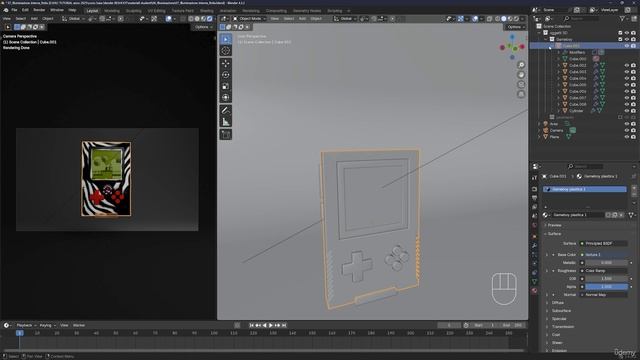Open the Object Data green triangle tab
Image resolution: width=640 pixels, height=360 pixels.
[x=535, y=282]
